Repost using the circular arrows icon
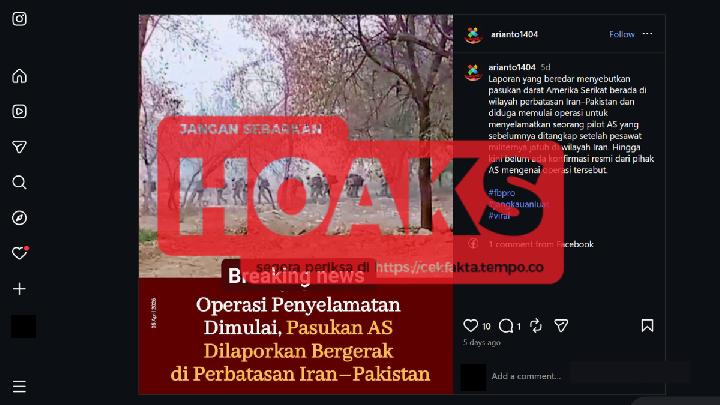Screen dimensions: 720x405 (536, 326)
